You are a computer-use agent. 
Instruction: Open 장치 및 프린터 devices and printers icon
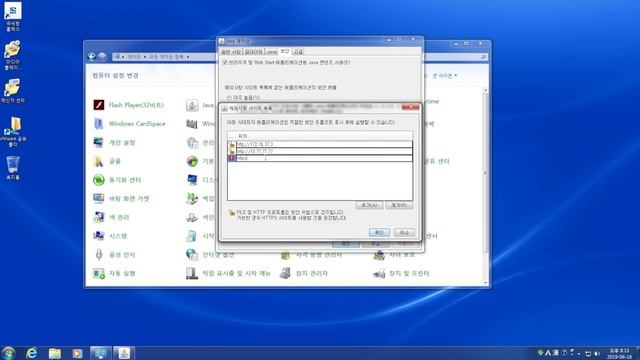point(379,273)
